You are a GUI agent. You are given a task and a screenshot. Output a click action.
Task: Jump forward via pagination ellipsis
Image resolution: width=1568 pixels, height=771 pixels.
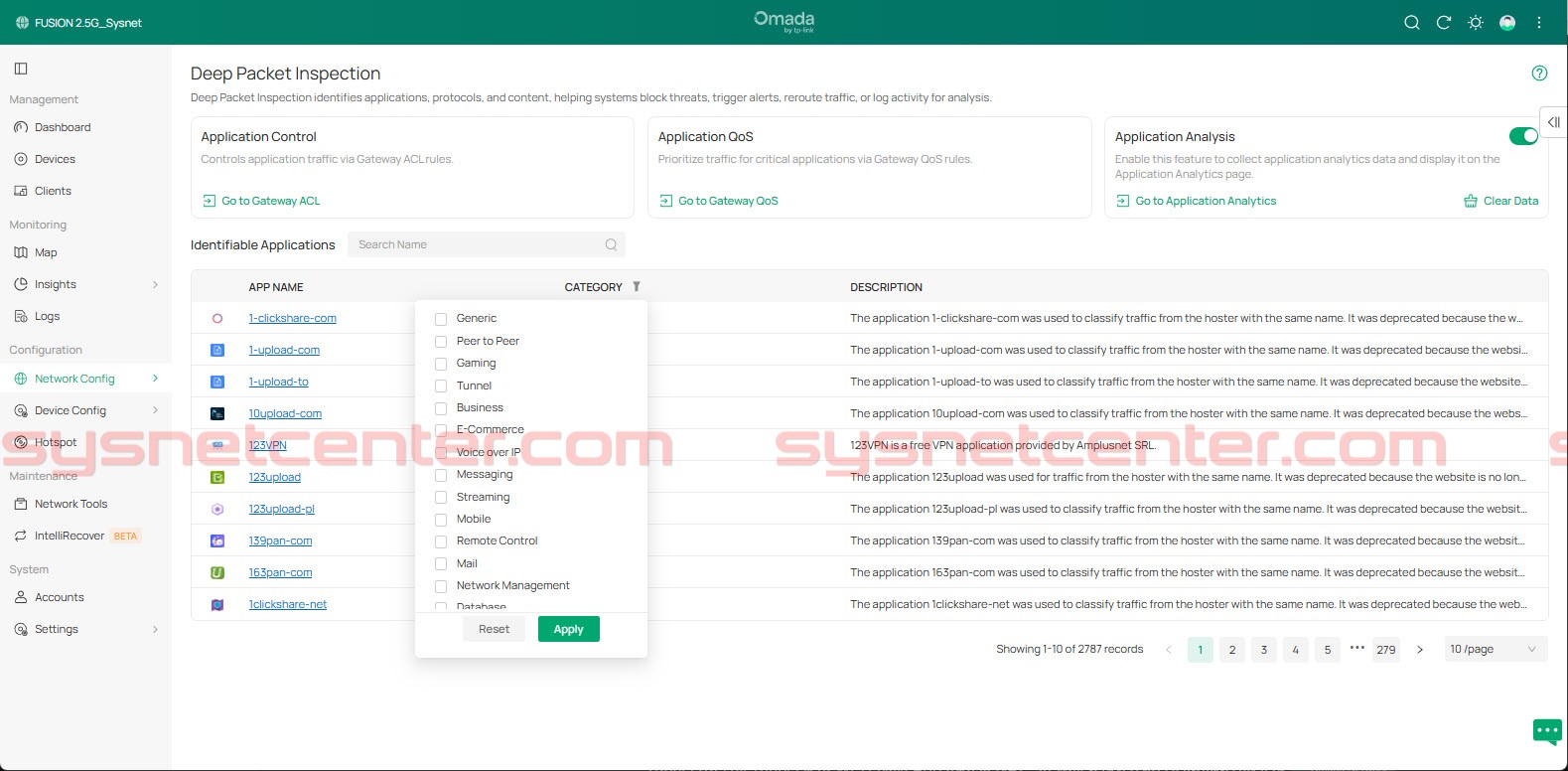click(1357, 648)
